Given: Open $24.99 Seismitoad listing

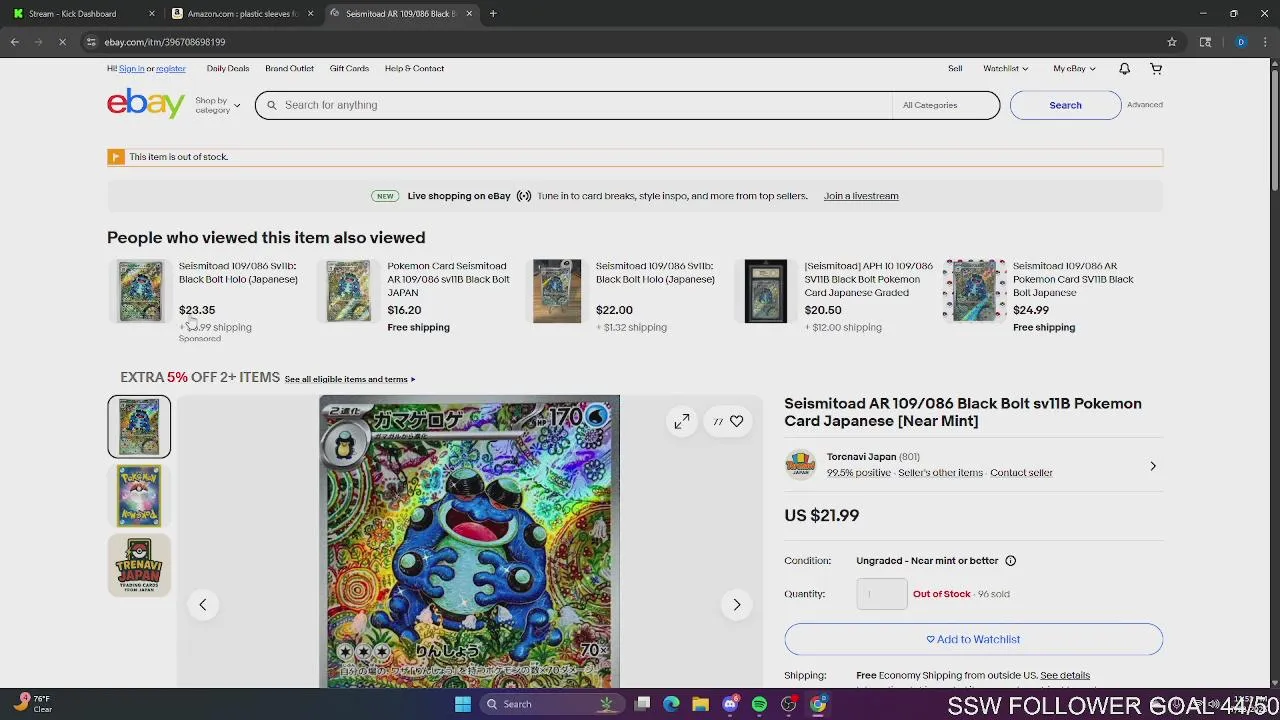Looking at the screenshot, I should (1041, 296).
